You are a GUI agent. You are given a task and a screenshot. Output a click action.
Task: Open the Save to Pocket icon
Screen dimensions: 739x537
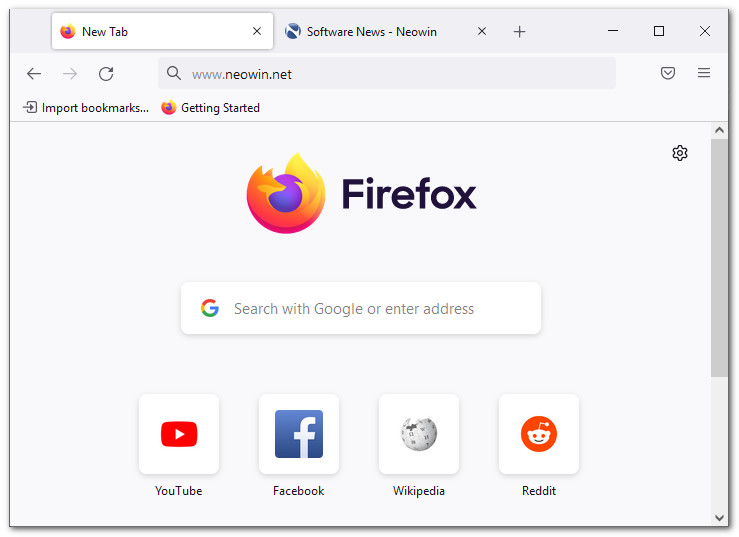click(668, 73)
